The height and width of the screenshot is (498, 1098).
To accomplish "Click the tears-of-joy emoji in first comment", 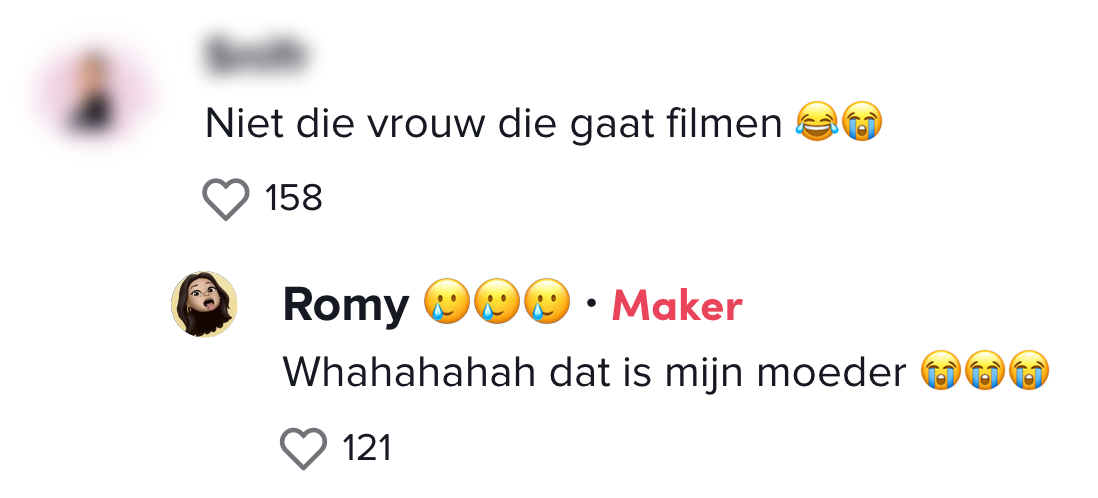I will coord(814,123).
